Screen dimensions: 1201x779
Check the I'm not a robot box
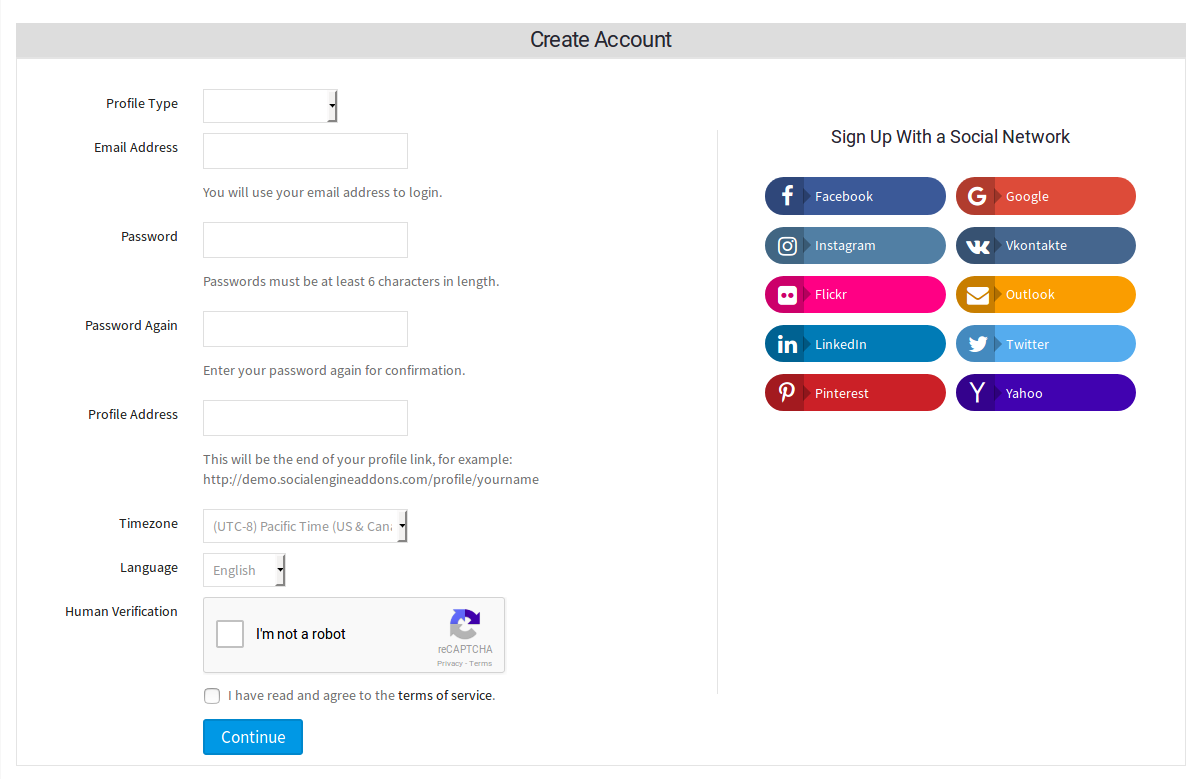click(x=230, y=634)
